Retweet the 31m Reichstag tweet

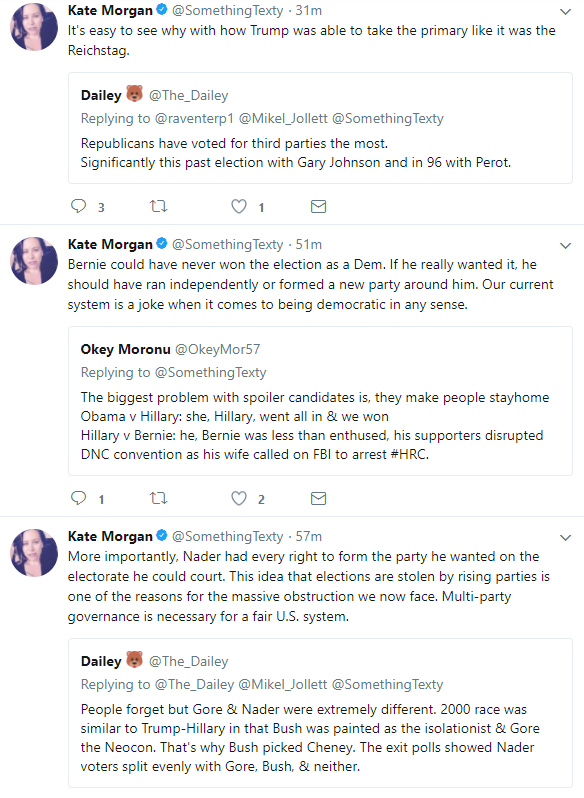click(x=158, y=206)
